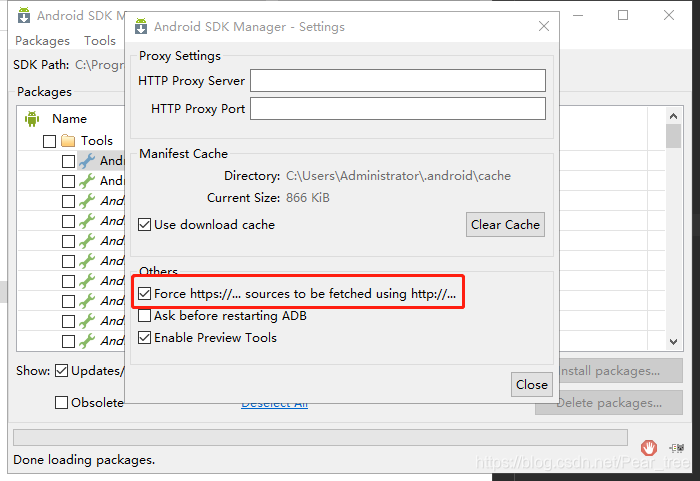
Task: Click the Delete packages button
Action: pyautogui.click(x=609, y=403)
